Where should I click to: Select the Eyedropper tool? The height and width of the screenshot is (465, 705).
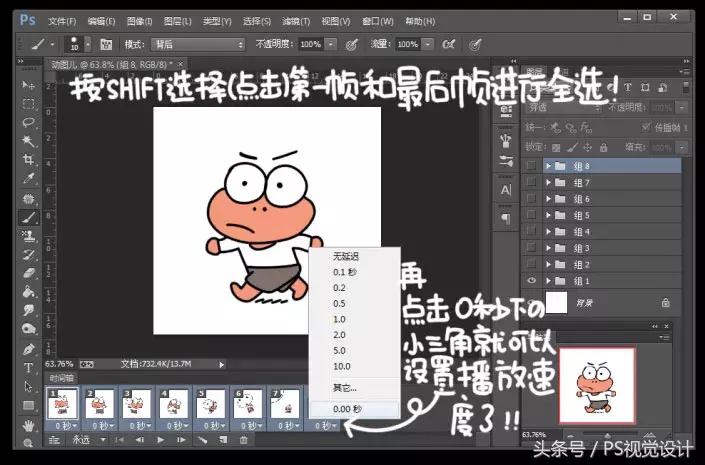coord(29,179)
